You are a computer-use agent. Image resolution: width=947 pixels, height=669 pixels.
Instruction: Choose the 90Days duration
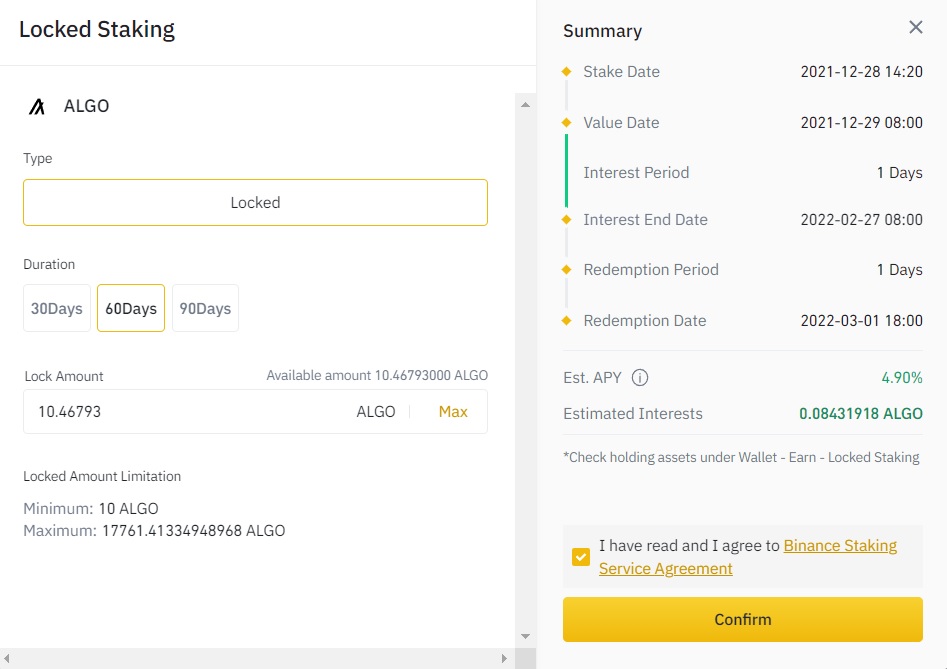pyautogui.click(x=205, y=308)
